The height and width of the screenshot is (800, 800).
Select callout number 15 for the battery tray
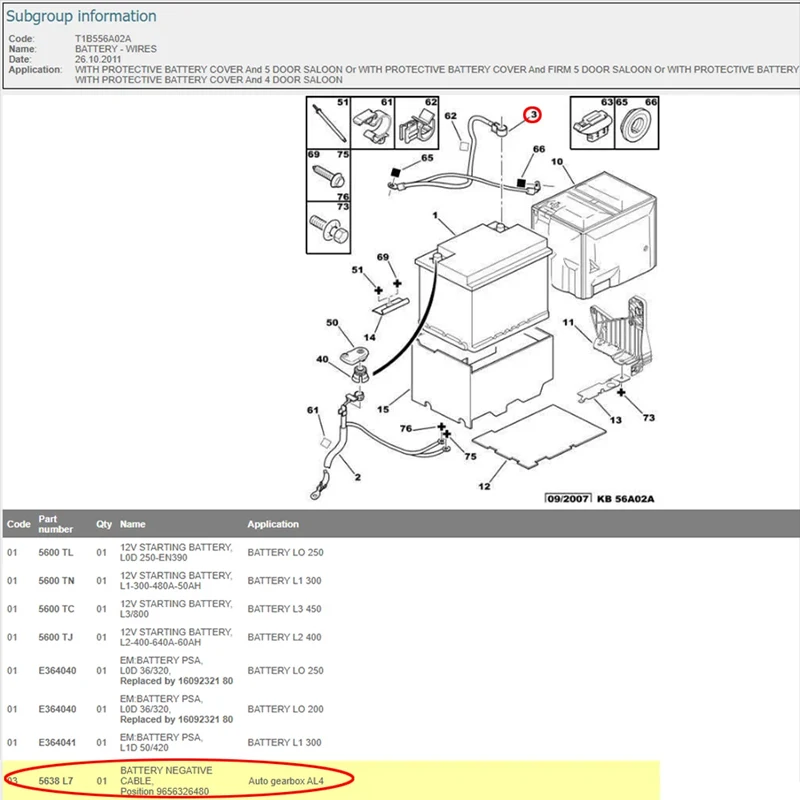383,409
